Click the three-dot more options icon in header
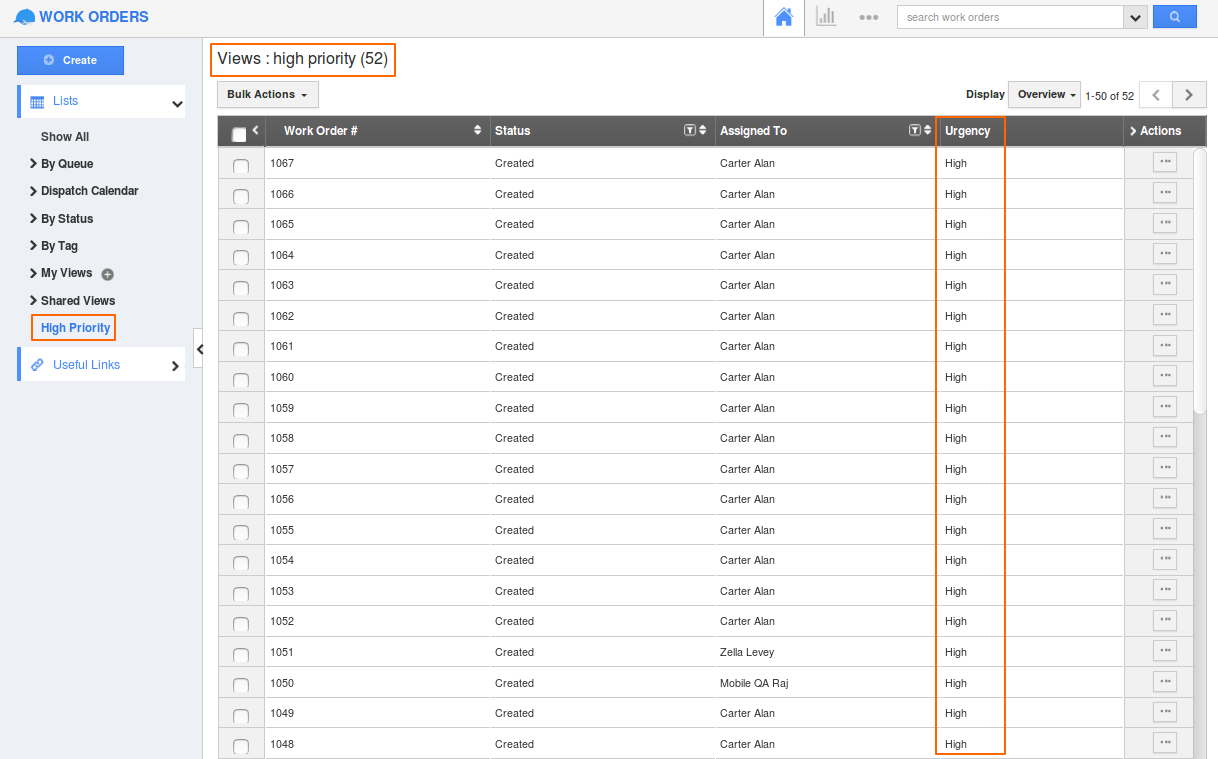1218x759 pixels. [x=868, y=17]
